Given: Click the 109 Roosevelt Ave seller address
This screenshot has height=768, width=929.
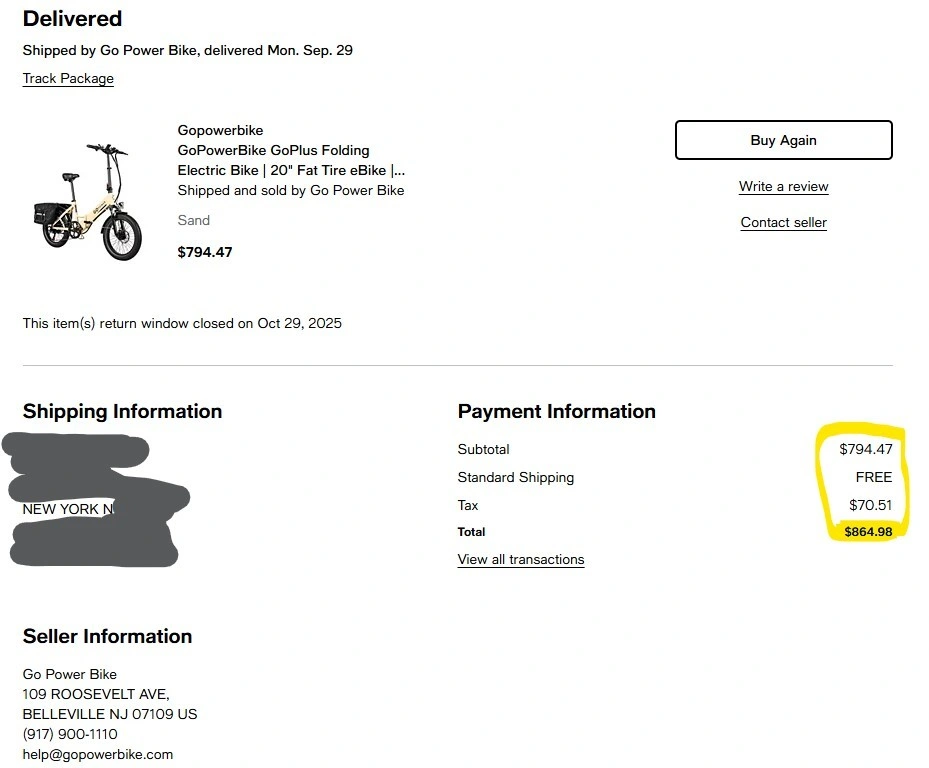Looking at the screenshot, I should [96, 694].
